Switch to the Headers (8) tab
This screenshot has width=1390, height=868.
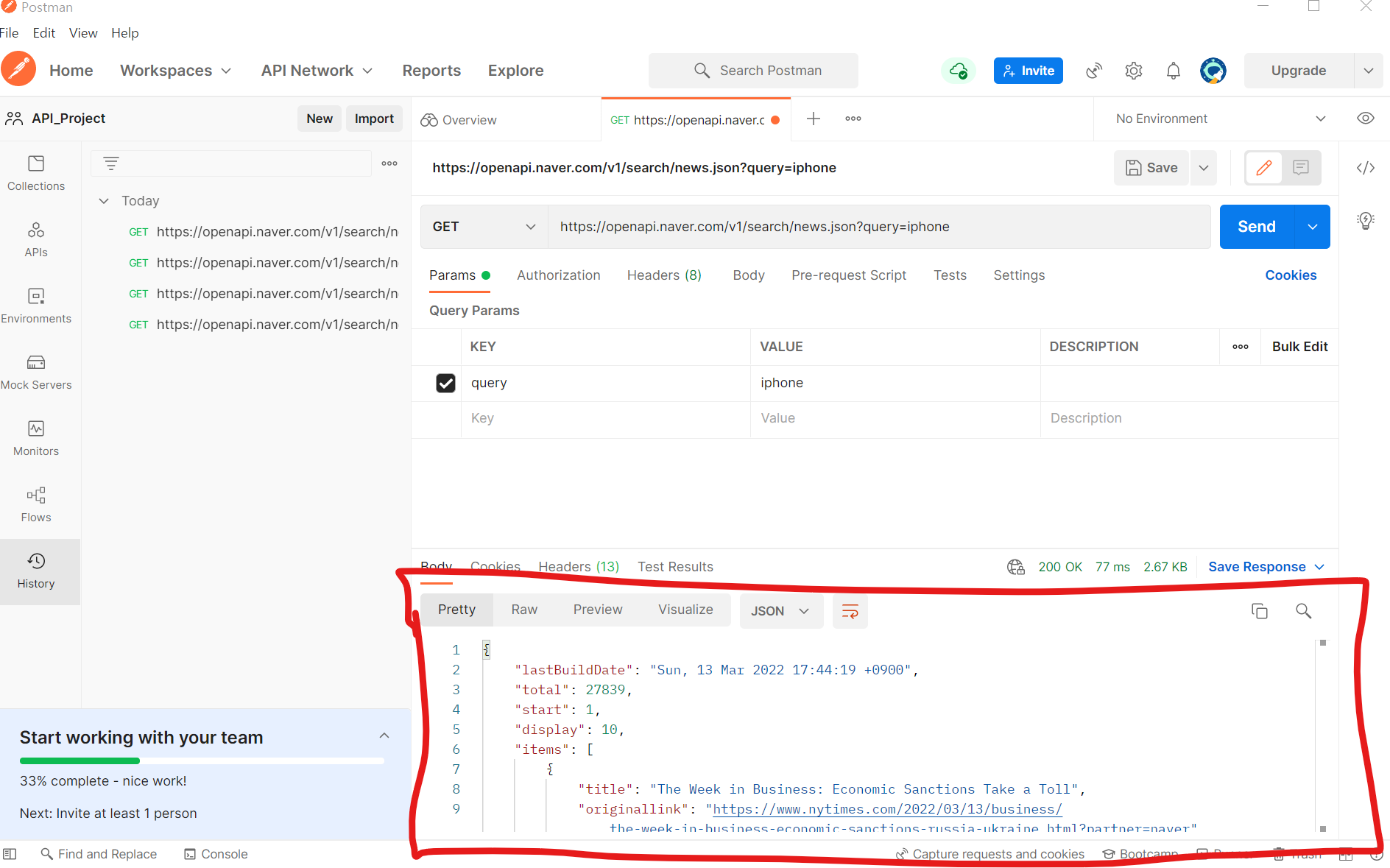664,275
